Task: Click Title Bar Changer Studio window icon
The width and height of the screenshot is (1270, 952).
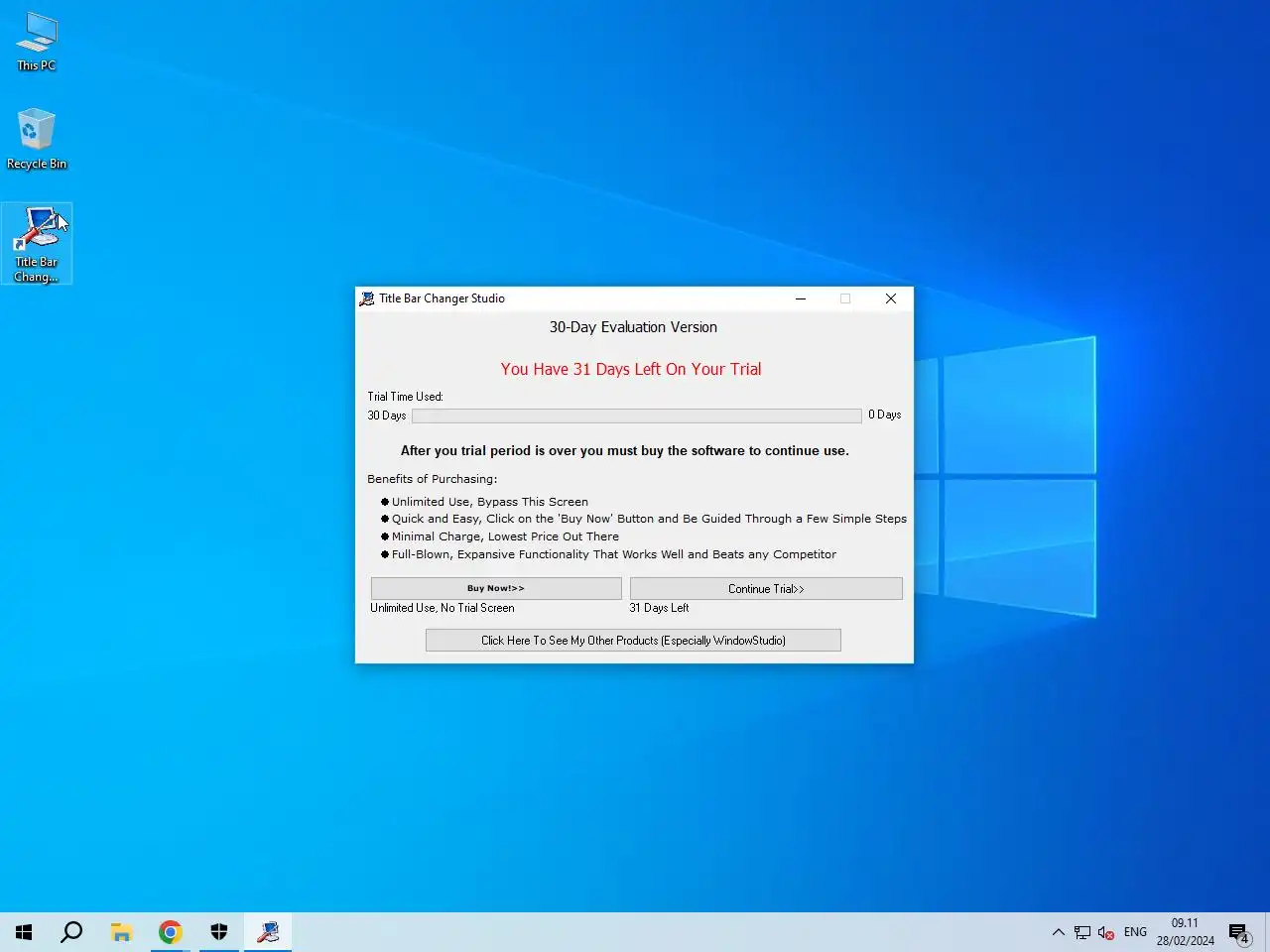Action: (367, 298)
